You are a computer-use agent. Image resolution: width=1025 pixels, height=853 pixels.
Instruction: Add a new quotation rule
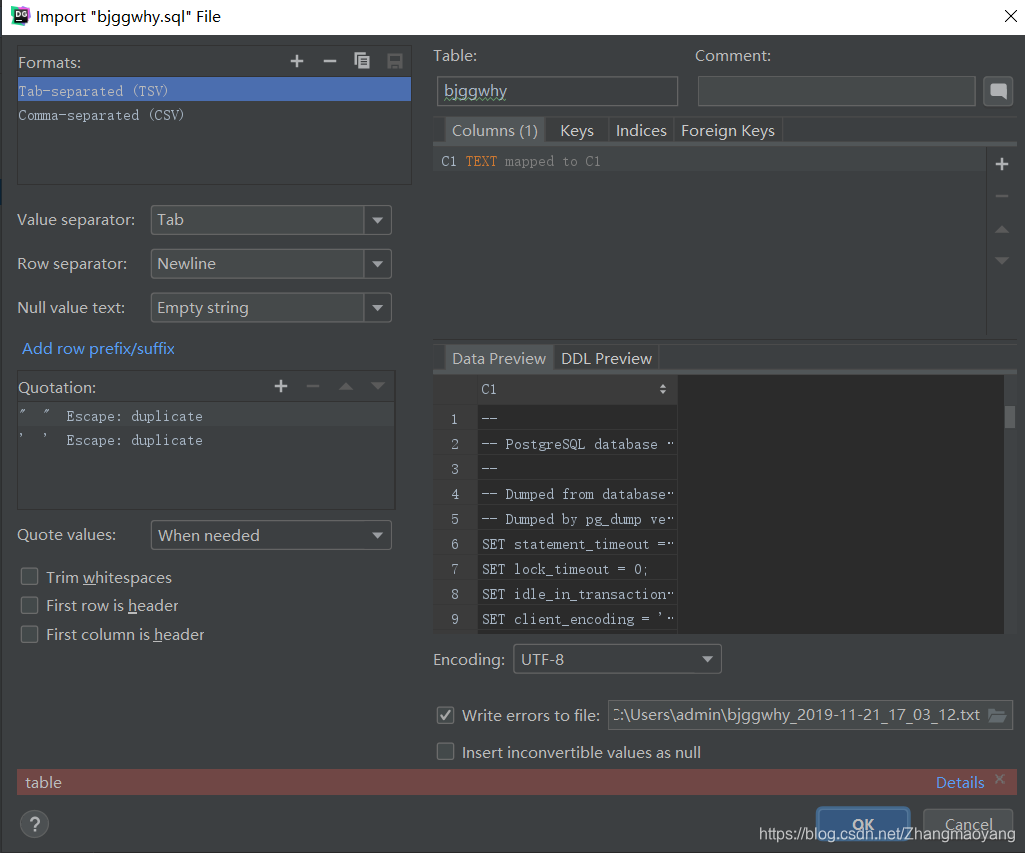(281, 386)
